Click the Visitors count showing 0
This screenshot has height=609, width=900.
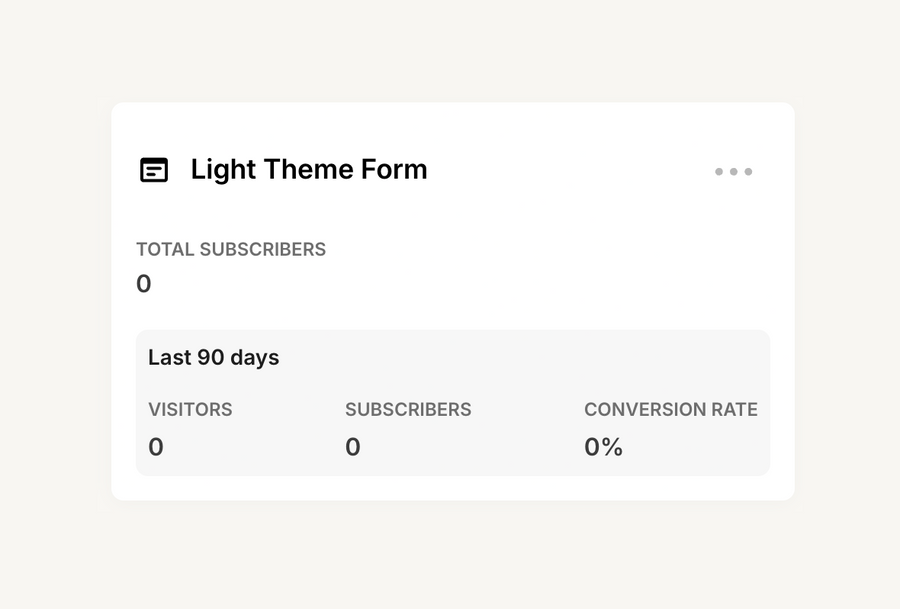pyautogui.click(x=156, y=446)
